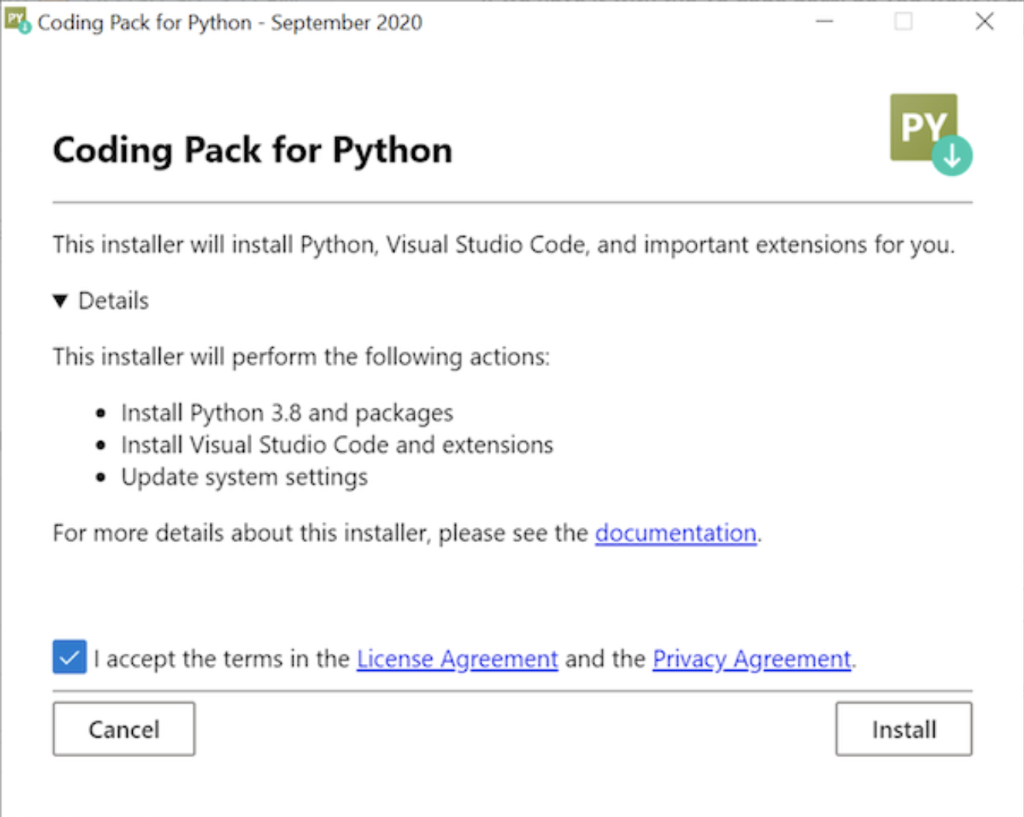Viewport: 1024px width, 817px height.
Task: Click the "Coding Pack for Python" heading
Action: click(x=252, y=150)
